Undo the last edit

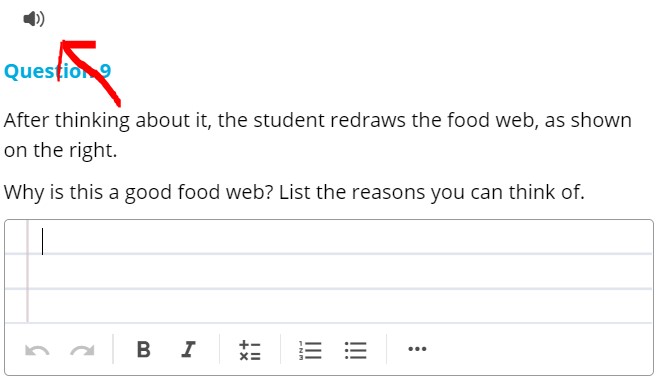tap(37, 350)
